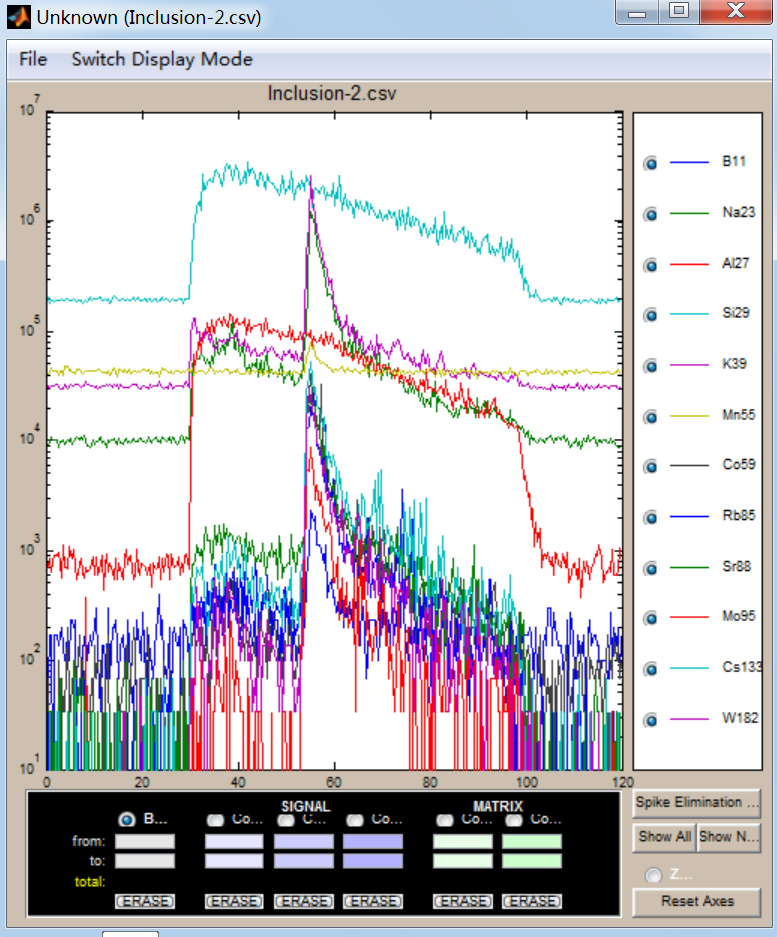This screenshot has height=937, width=777.
Task: Click the Show All button
Action: point(664,838)
